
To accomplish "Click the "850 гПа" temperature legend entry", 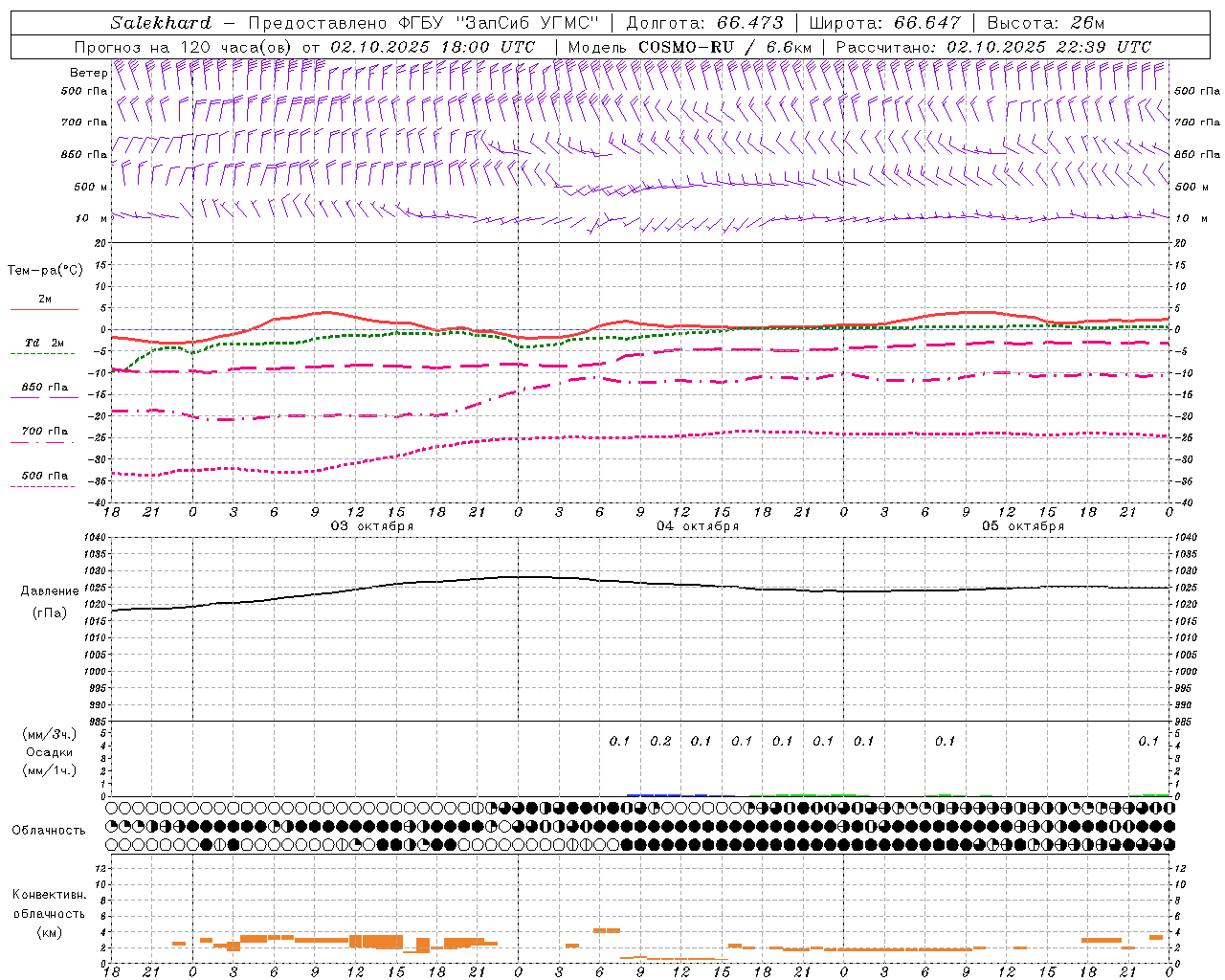I will point(45,388).
